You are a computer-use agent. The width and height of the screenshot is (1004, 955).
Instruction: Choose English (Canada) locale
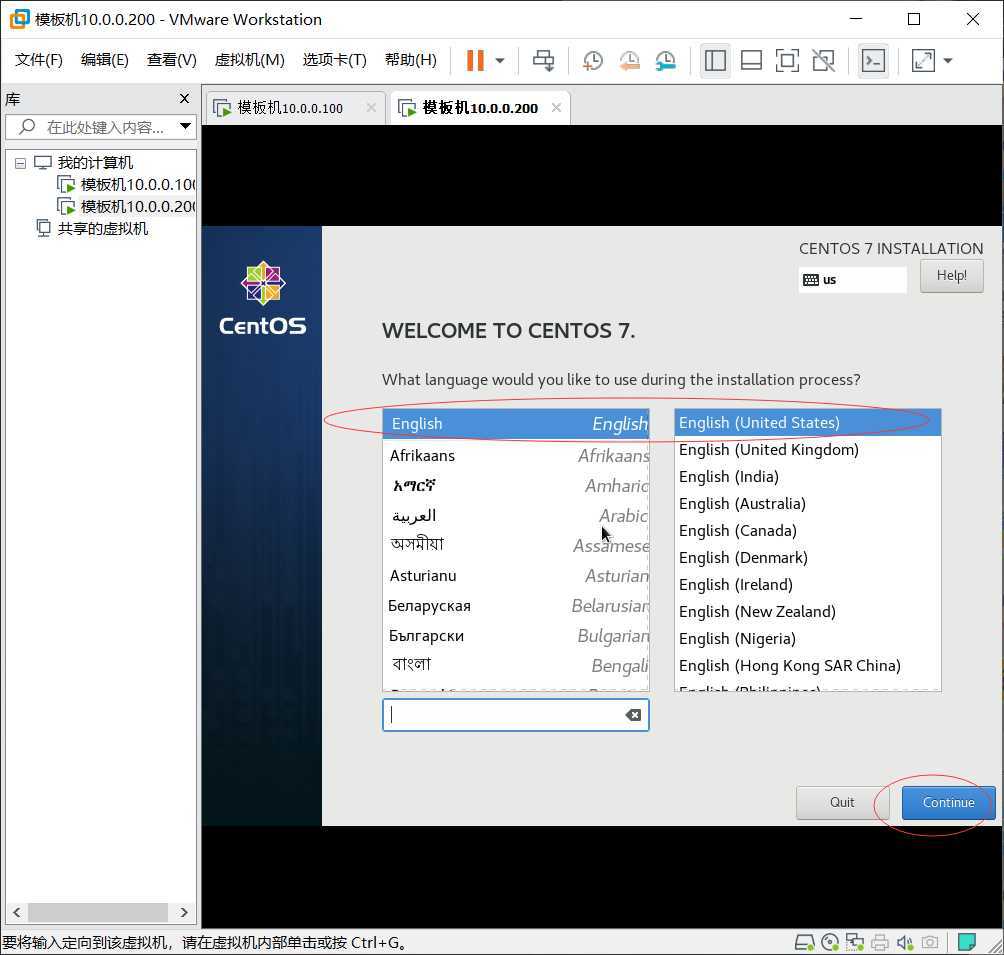[808, 530]
